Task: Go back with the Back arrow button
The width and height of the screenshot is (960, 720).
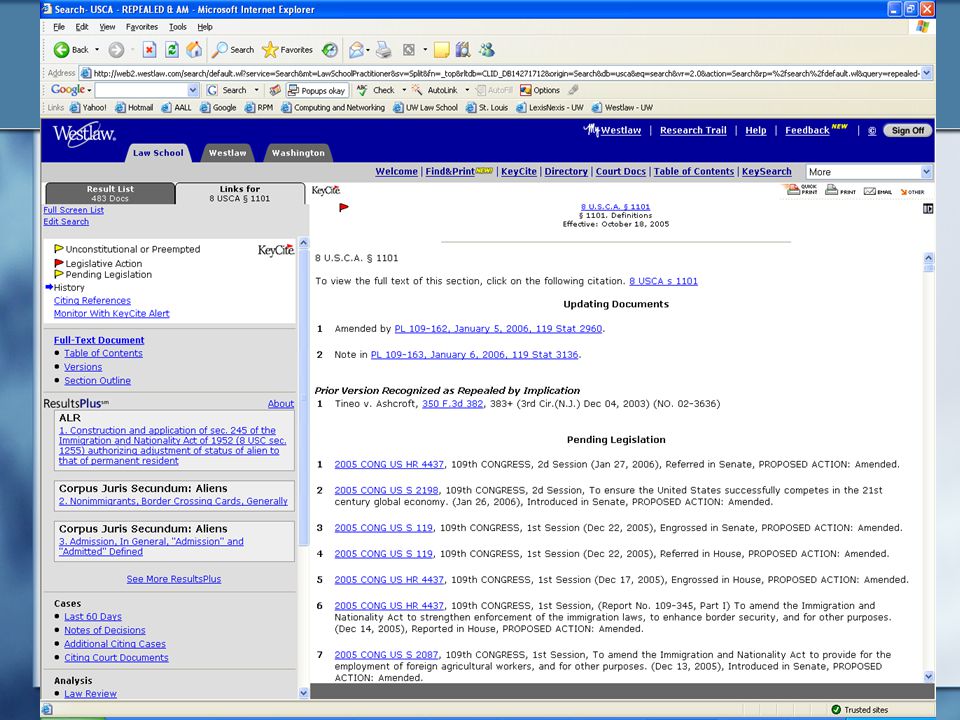Action: pyautogui.click(x=71, y=50)
